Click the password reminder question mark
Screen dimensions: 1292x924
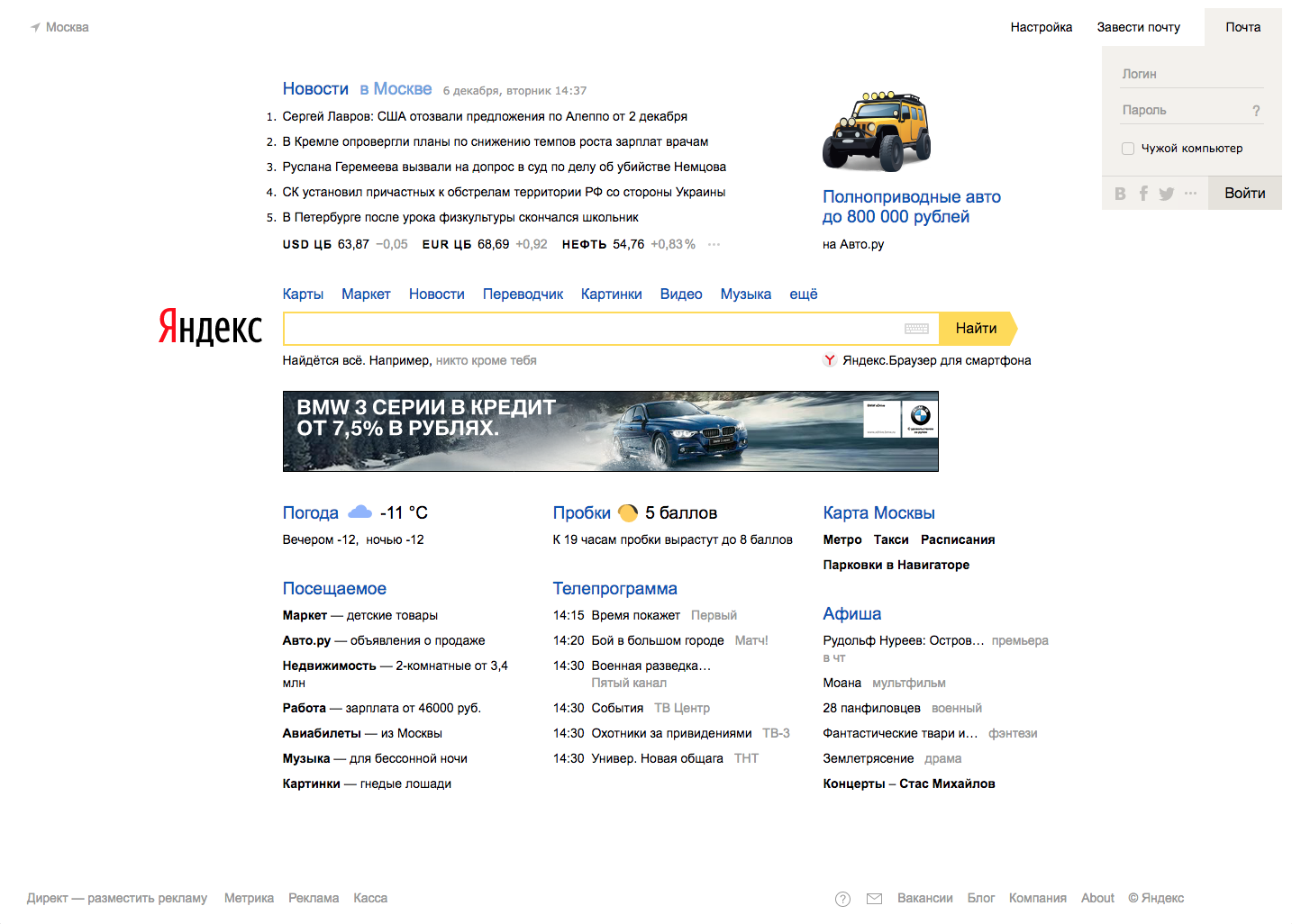[1256, 111]
